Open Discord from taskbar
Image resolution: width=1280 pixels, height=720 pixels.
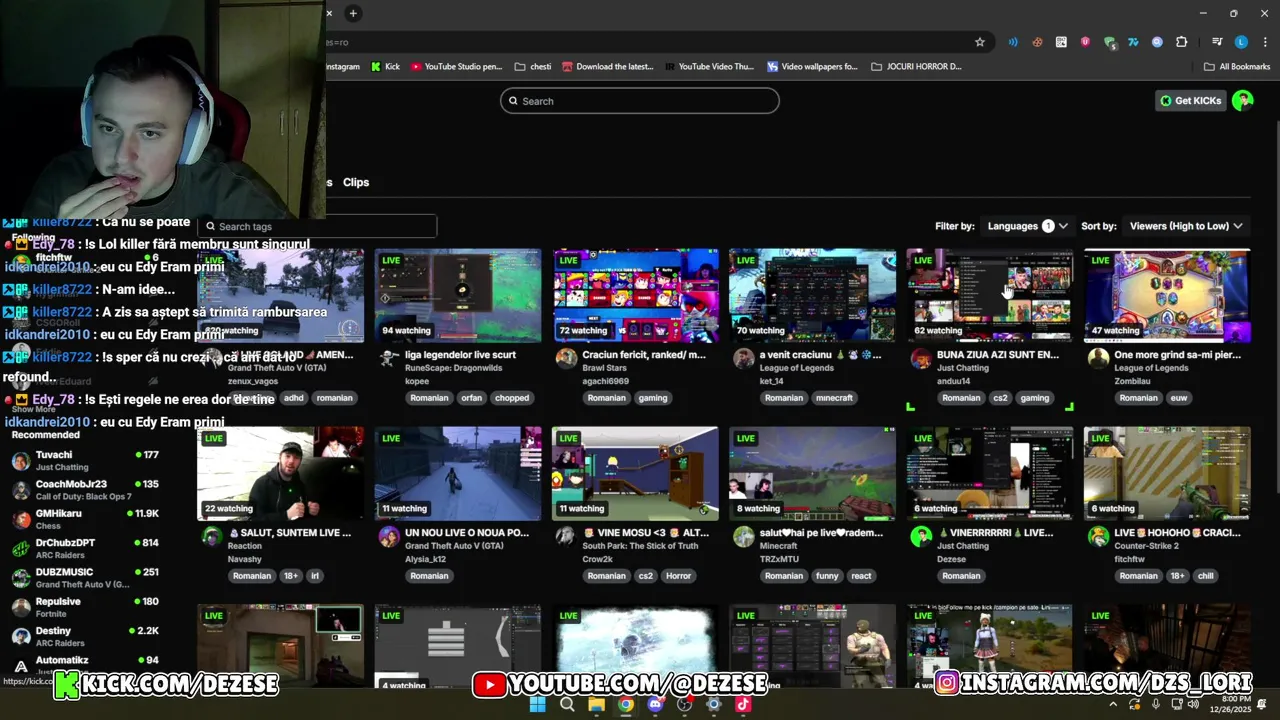655,704
